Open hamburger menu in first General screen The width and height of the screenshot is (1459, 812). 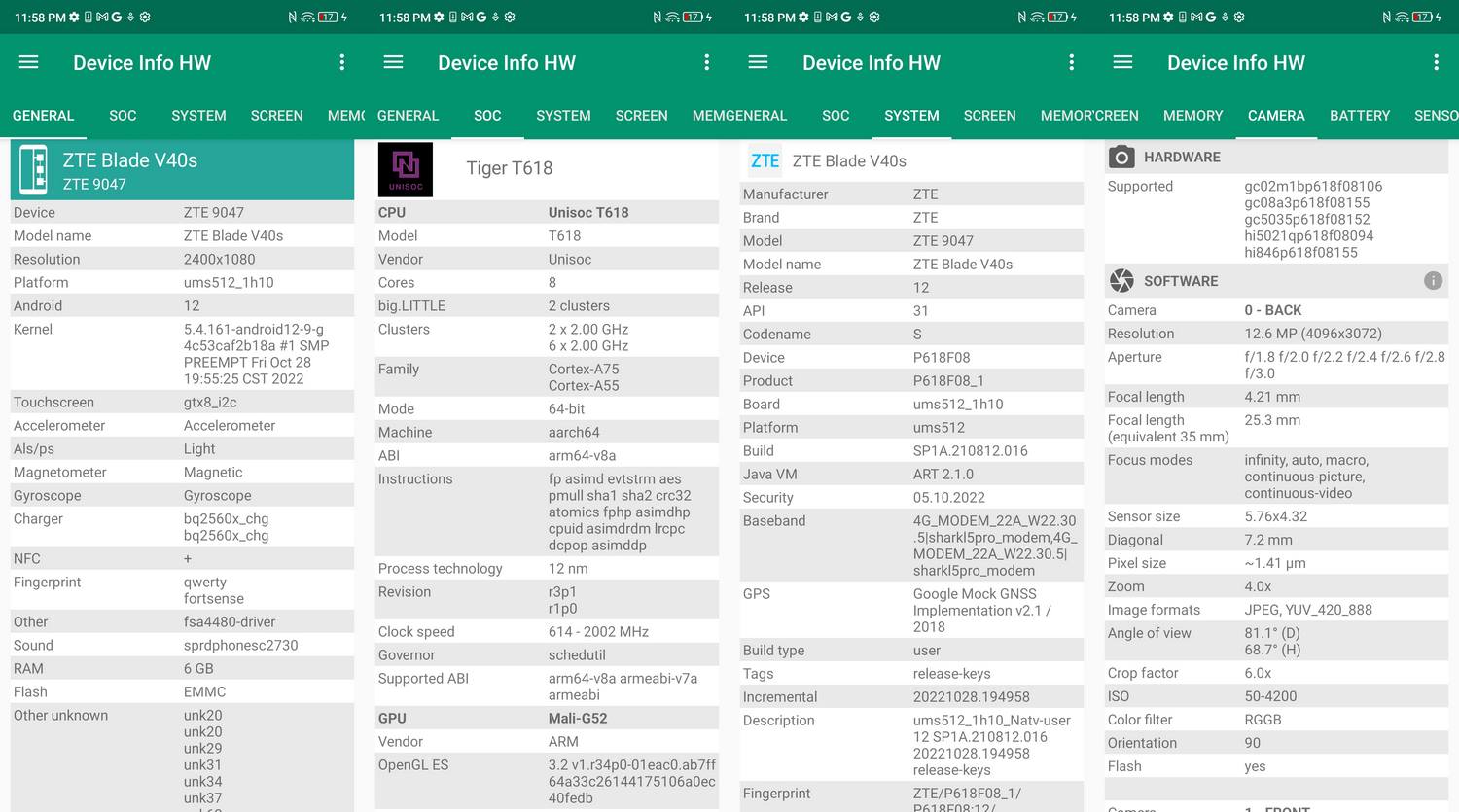[x=29, y=62]
